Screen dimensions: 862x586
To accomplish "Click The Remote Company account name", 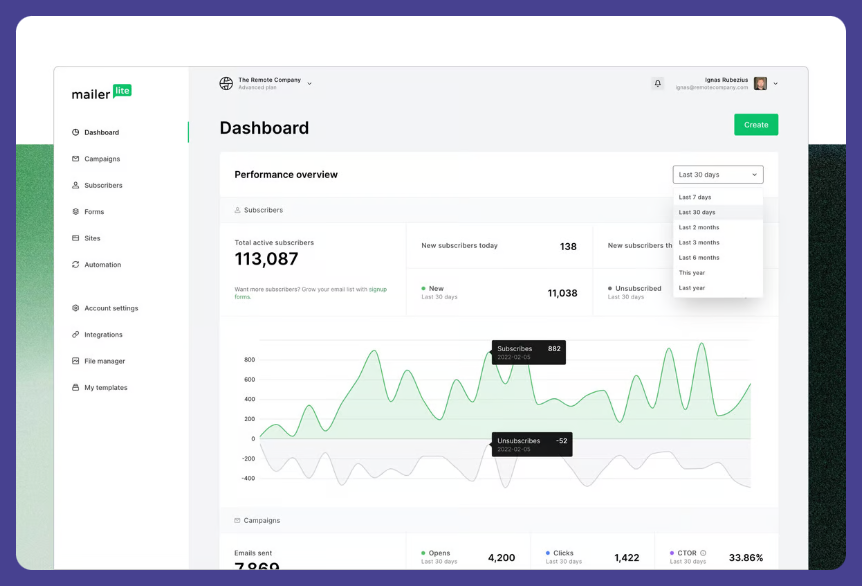I will click(x=269, y=80).
